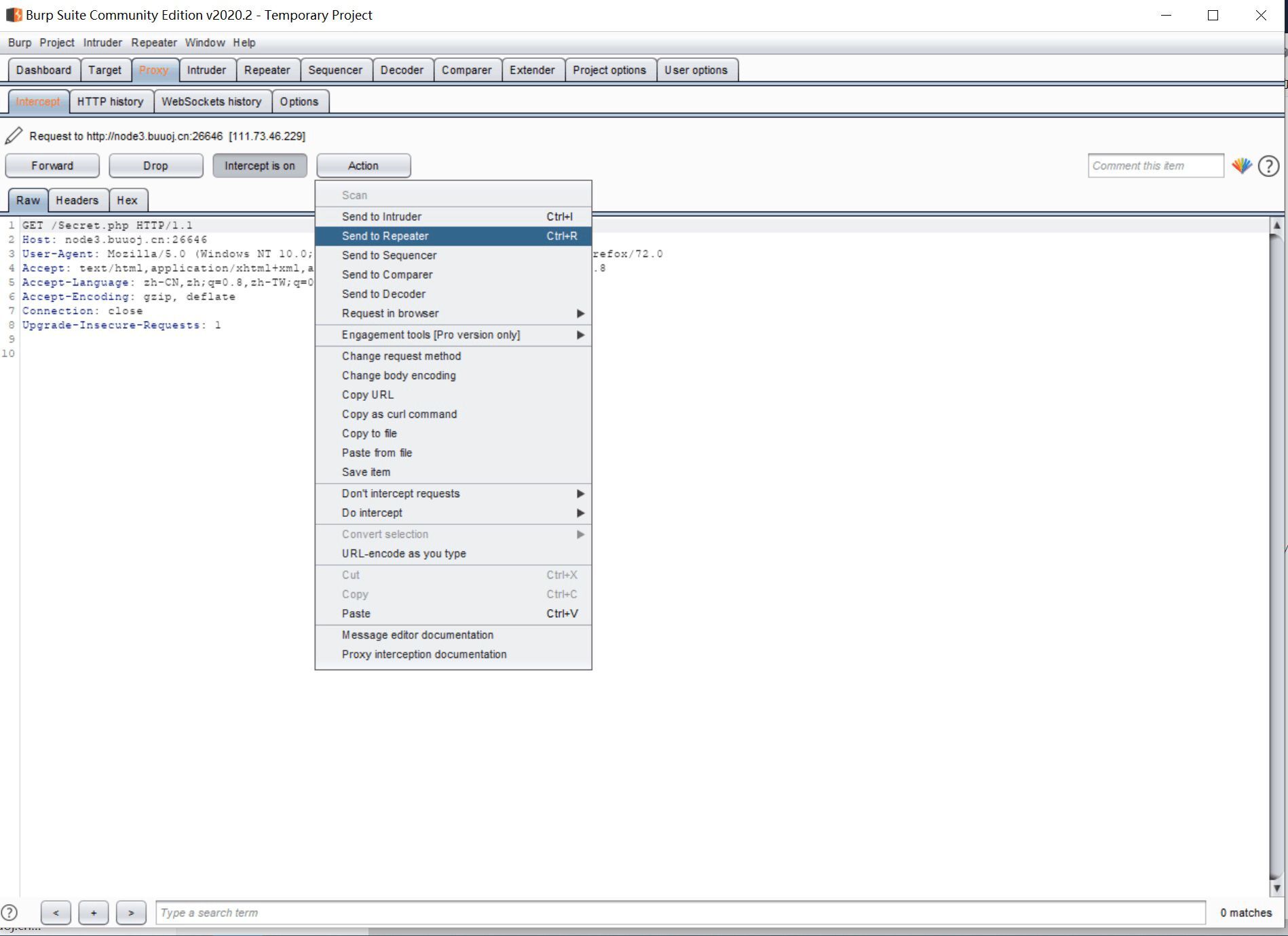This screenshot has width=1288, height=936.
Task: Click the pencil edit icon beside the request URL
Action: point(14,136)
